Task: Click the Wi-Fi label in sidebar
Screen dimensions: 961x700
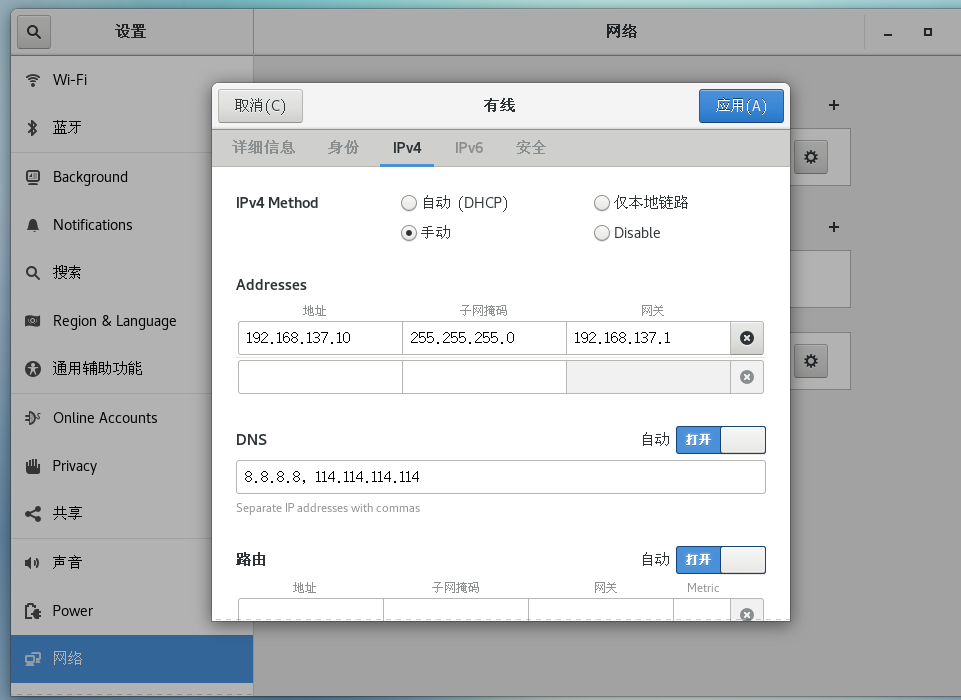Action: pyautogui.click(x=70, y=80)
